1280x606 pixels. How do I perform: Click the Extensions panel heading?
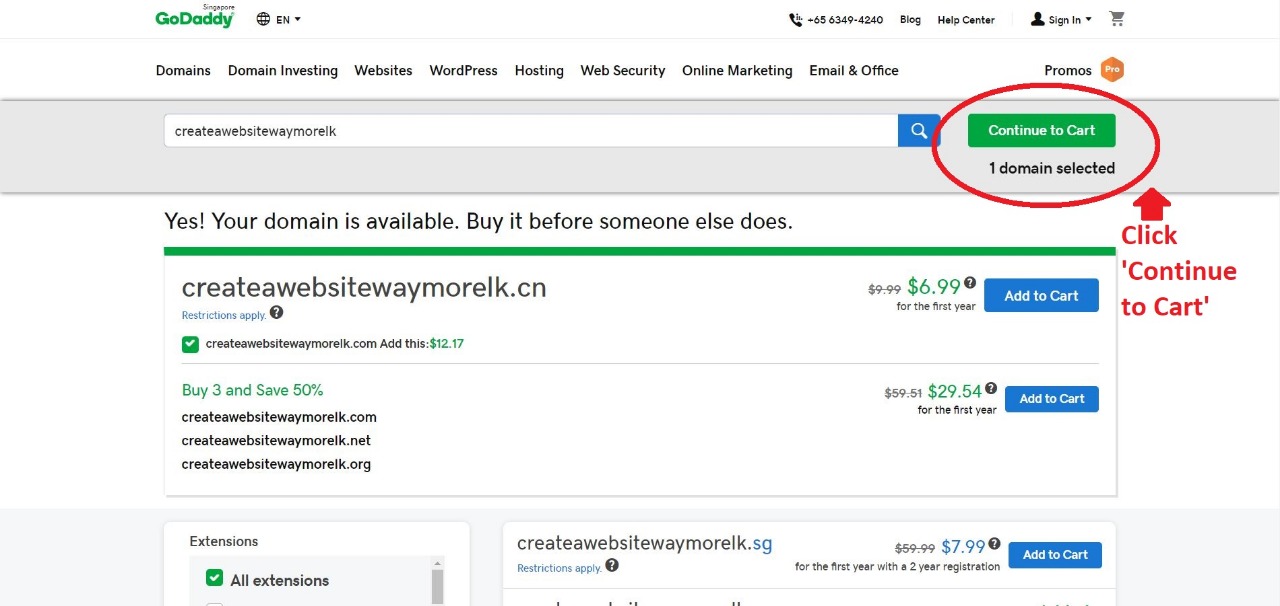pyautogui.click(x=224, y=541)
